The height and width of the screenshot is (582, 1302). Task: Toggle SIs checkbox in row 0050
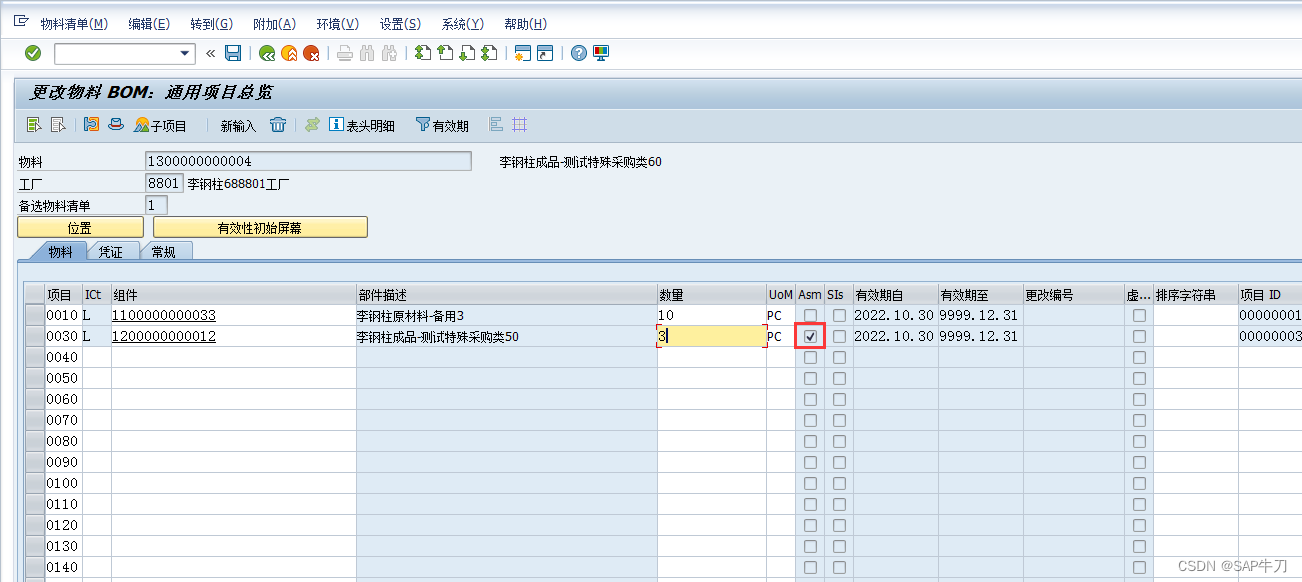tap(839, 379)
